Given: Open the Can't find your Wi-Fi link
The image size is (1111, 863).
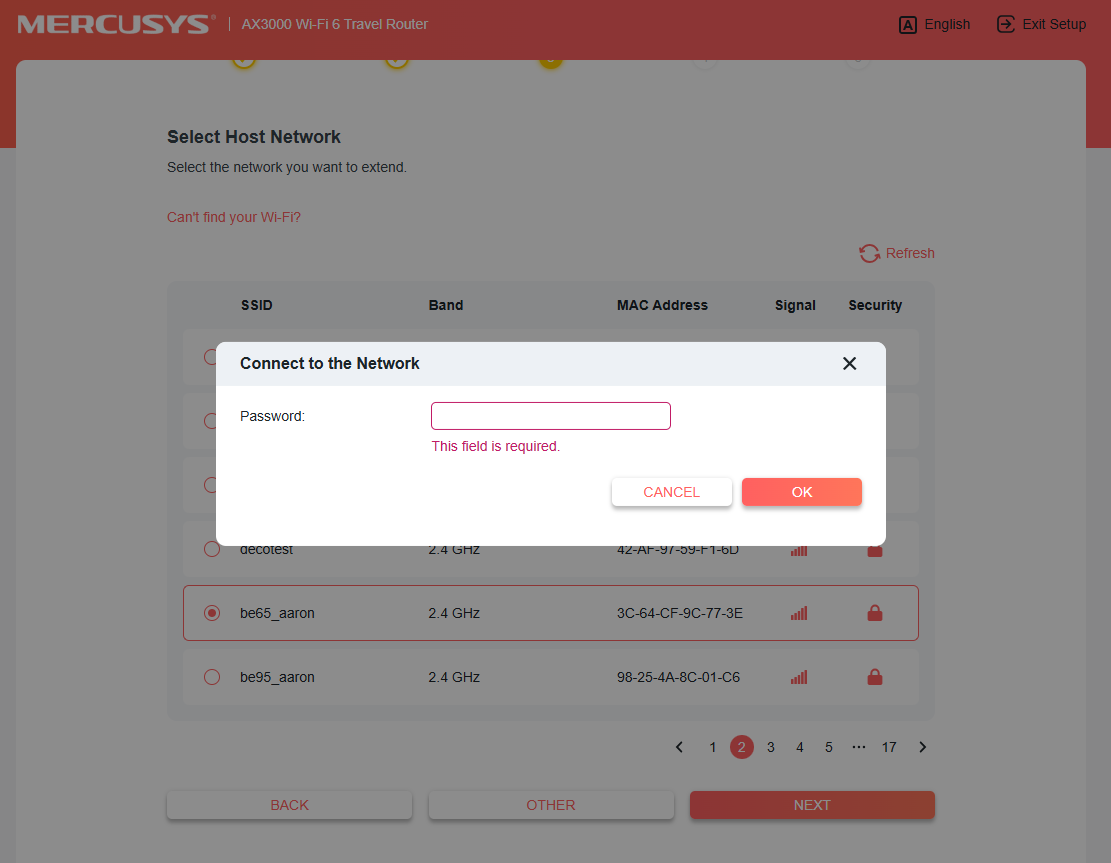Looking at the screenshot, I should coord(234,217).
